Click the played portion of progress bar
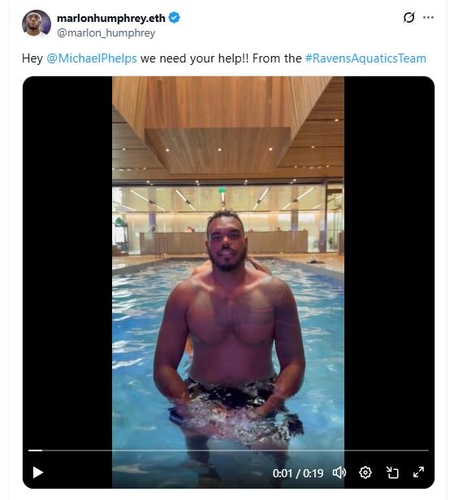 [35, 450]
